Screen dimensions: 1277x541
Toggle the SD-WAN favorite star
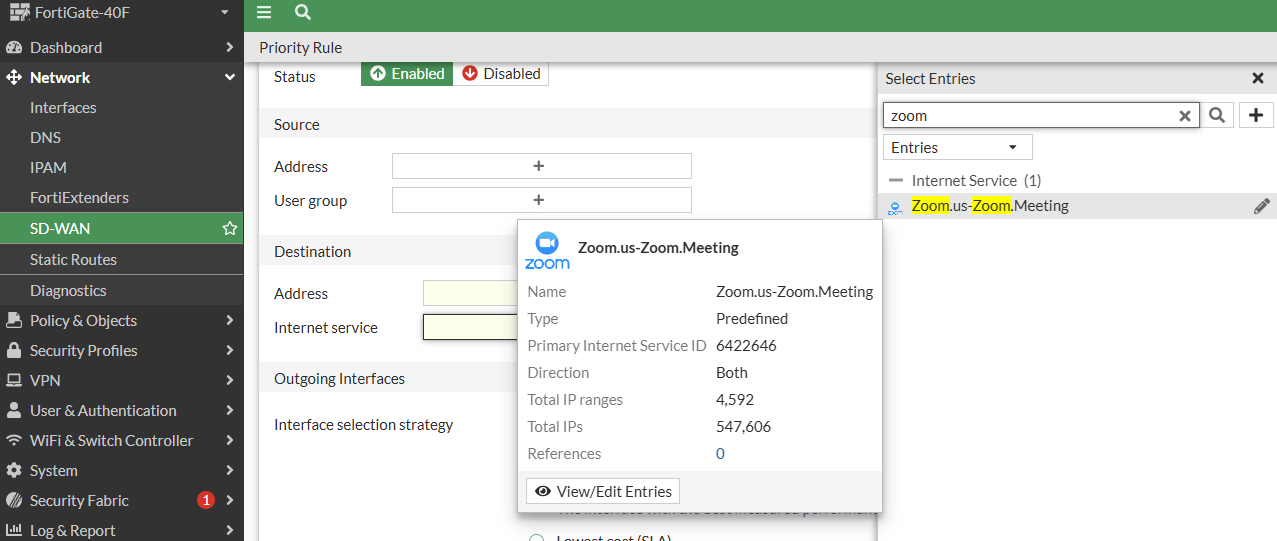229,228
